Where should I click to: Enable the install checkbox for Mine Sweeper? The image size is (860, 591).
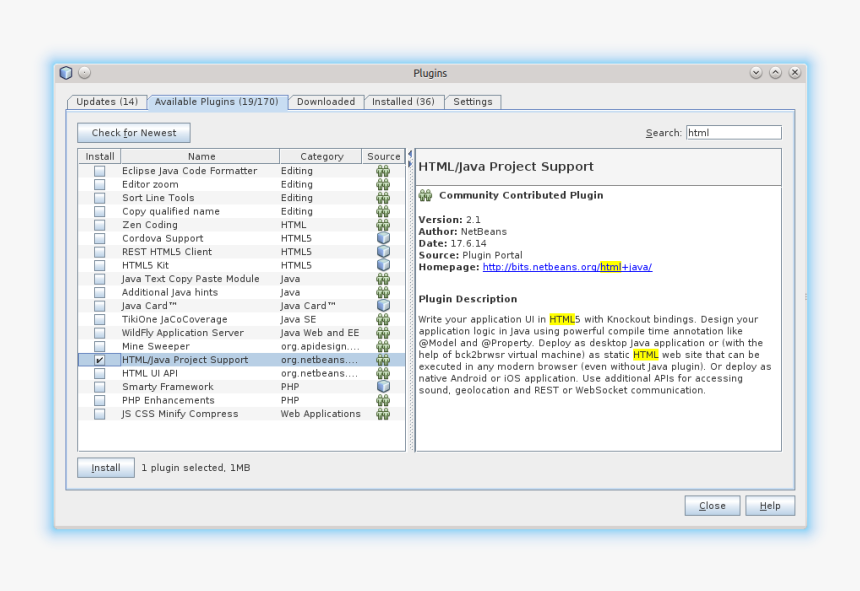tap(99, 347)
